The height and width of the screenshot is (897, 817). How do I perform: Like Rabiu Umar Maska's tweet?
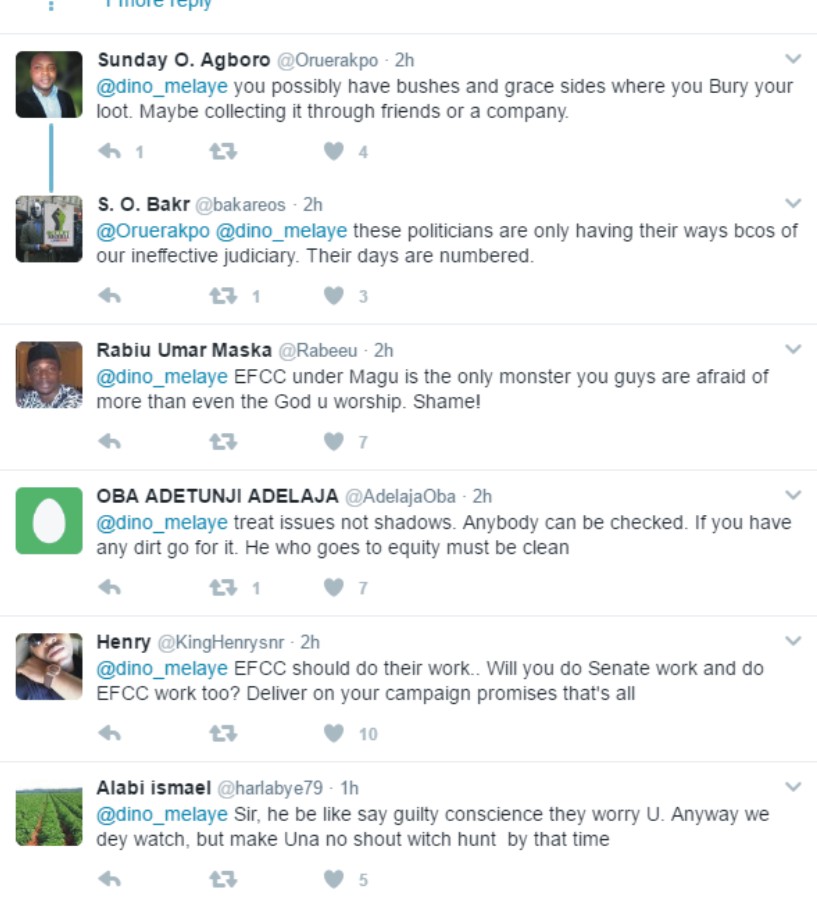pyautogui.click(x=334, y=442)
